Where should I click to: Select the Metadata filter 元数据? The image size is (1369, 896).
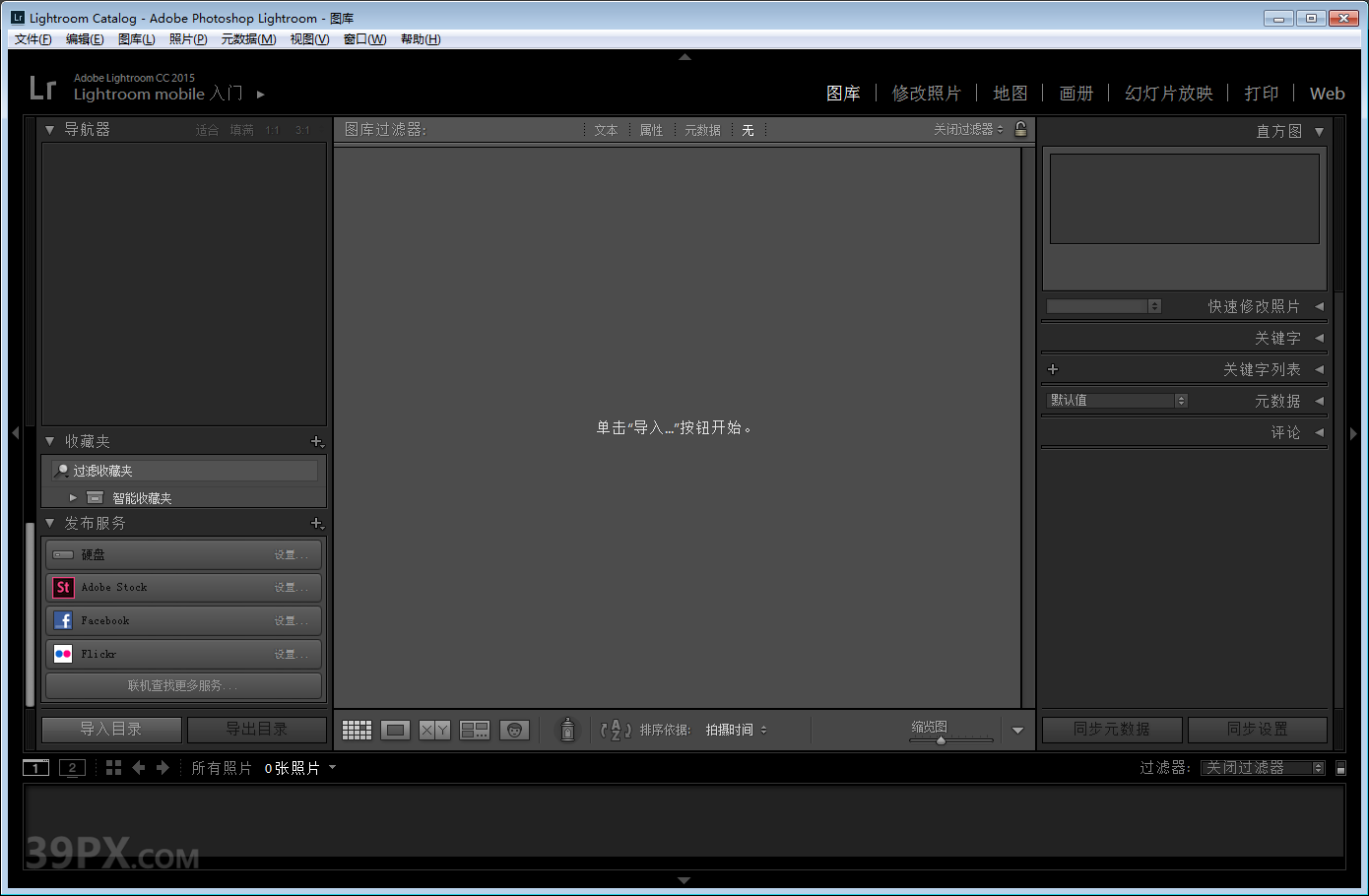point(702,130)
